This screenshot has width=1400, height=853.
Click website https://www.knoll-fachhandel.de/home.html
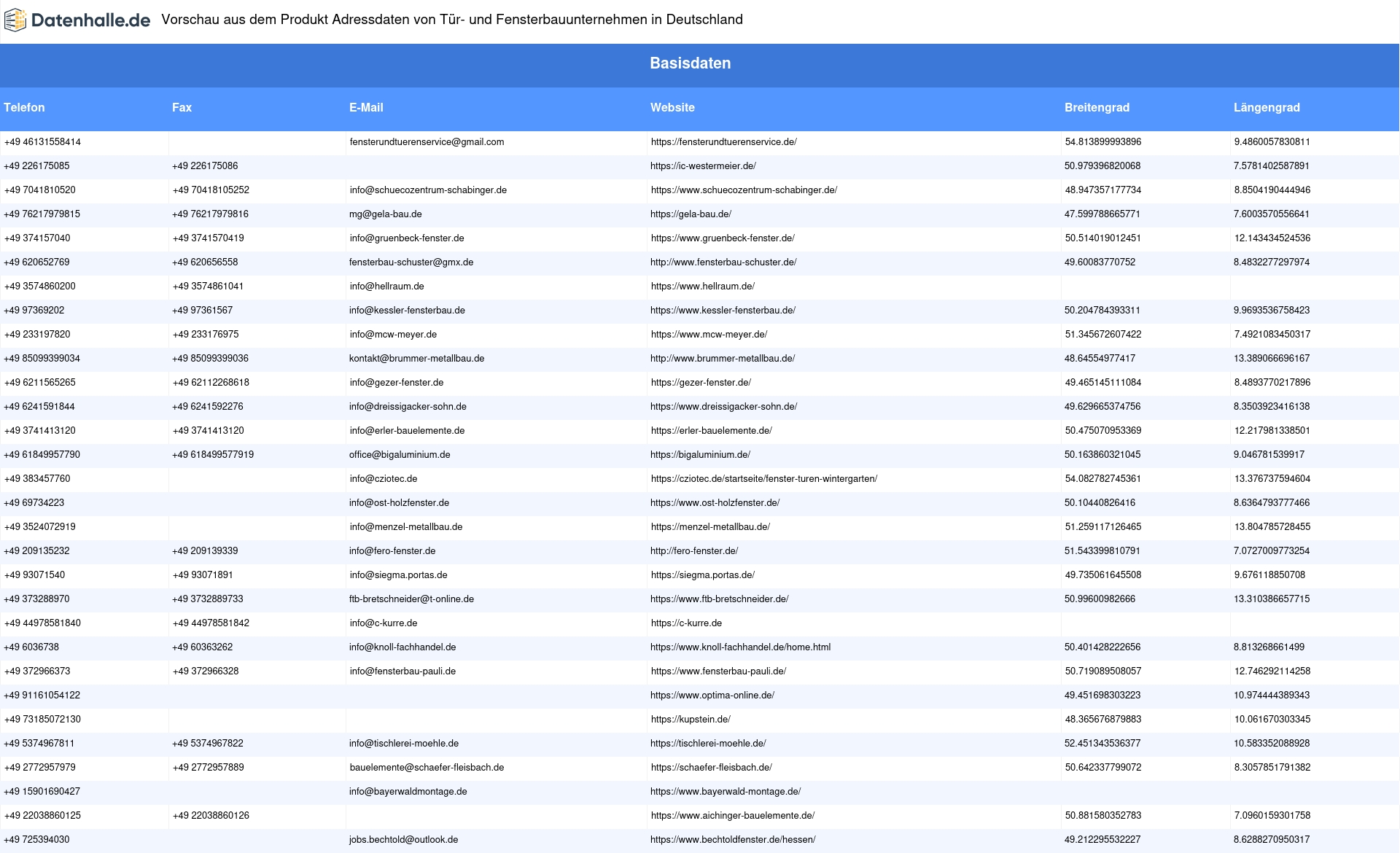[x=740, y=647]
